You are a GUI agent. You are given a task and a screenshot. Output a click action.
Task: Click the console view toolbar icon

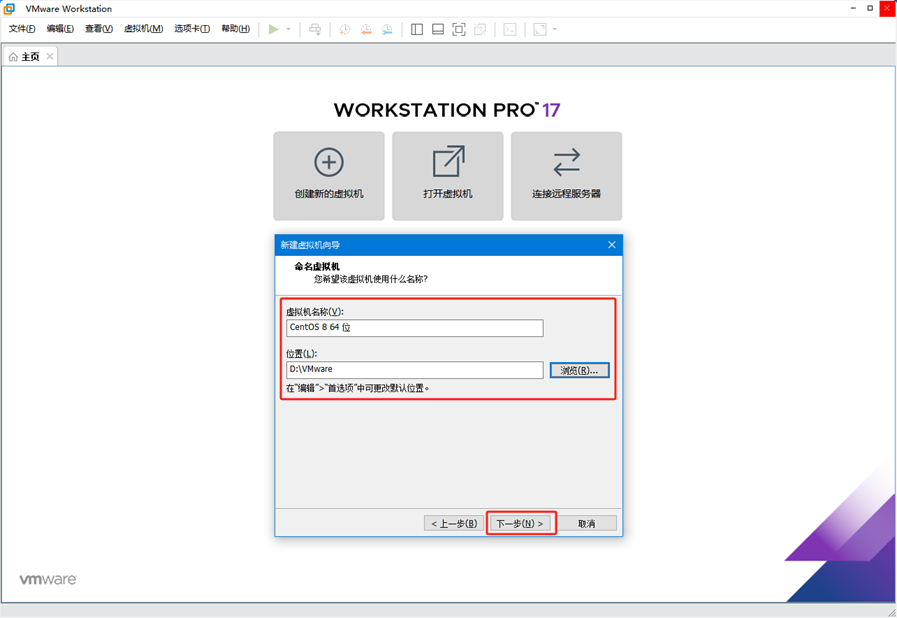(x=510, y=29)
